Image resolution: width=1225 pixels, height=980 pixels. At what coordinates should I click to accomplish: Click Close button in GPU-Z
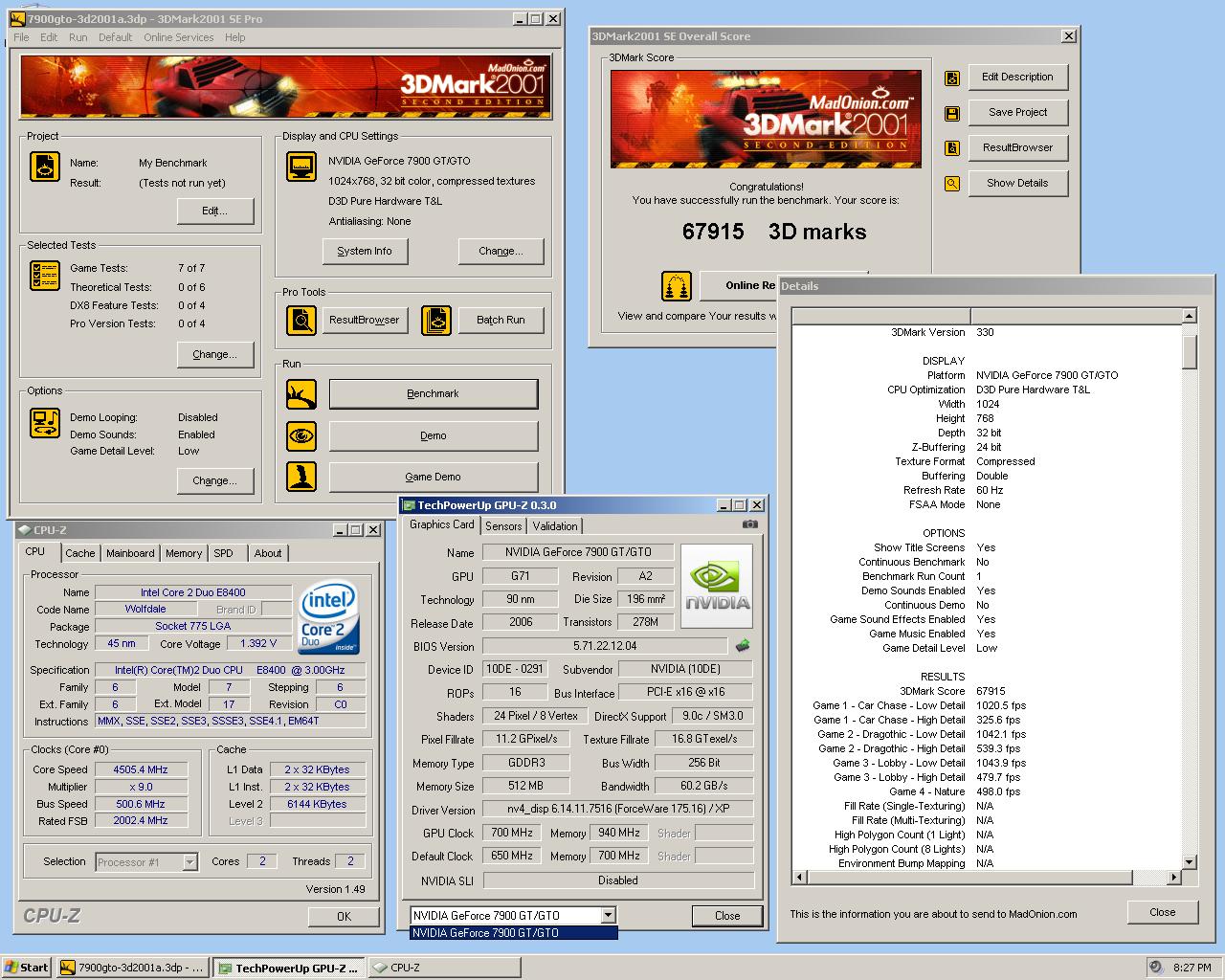(x=727, y=916)
